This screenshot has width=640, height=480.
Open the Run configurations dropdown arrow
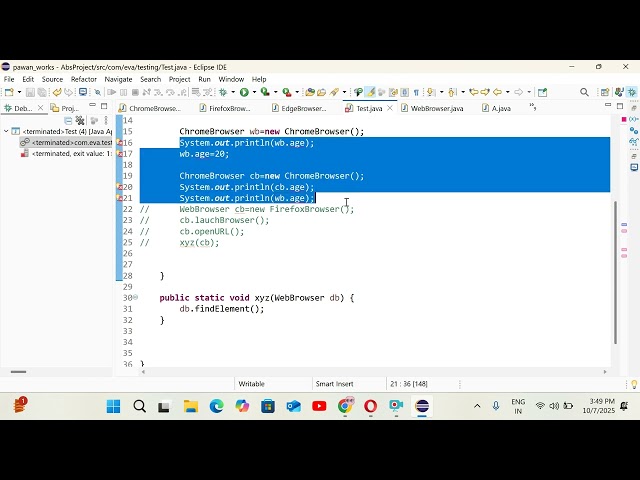[254, 92]
